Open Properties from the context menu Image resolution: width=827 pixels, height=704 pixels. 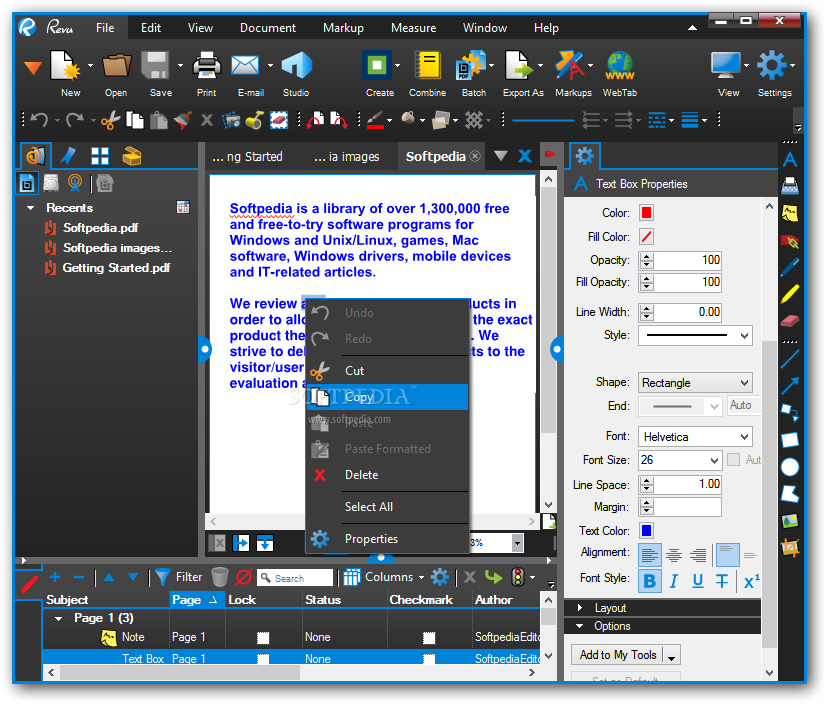(x=387, y=539)
